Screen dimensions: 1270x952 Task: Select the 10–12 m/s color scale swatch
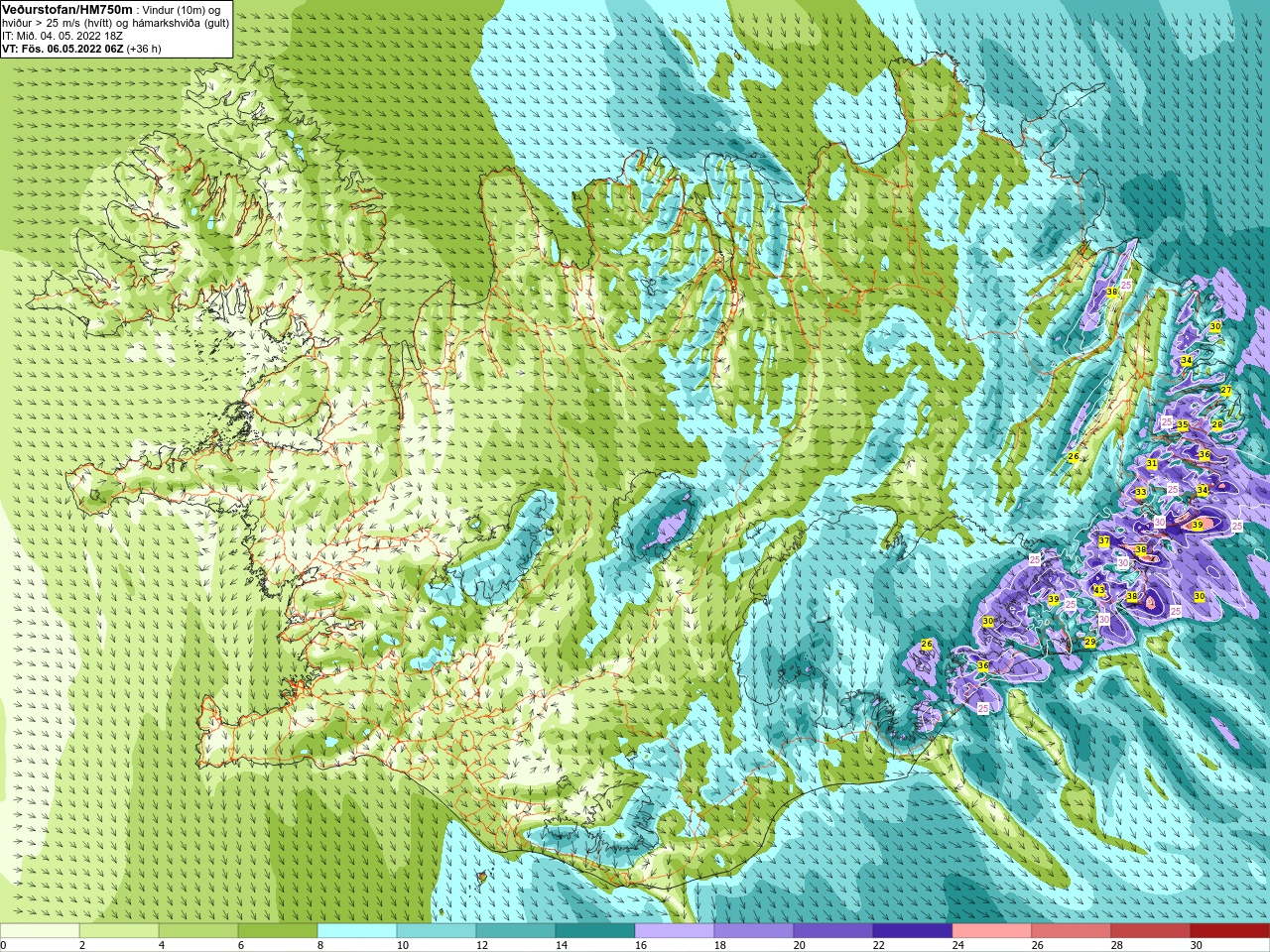click(437, 931)
